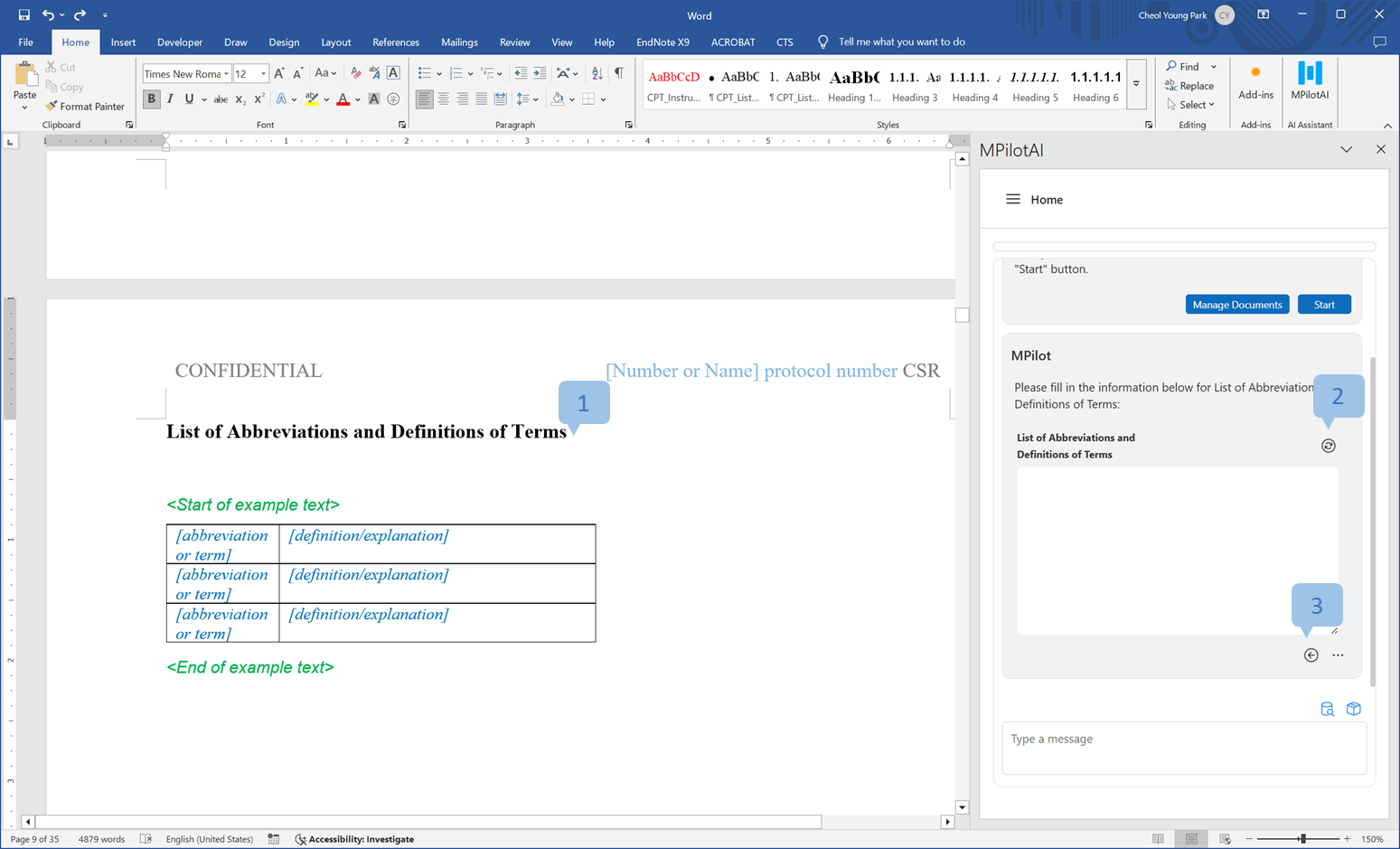Expand the Styles gallery more arrow
The width and height of the screenshot is (1400, 849).
(1136, 84)
